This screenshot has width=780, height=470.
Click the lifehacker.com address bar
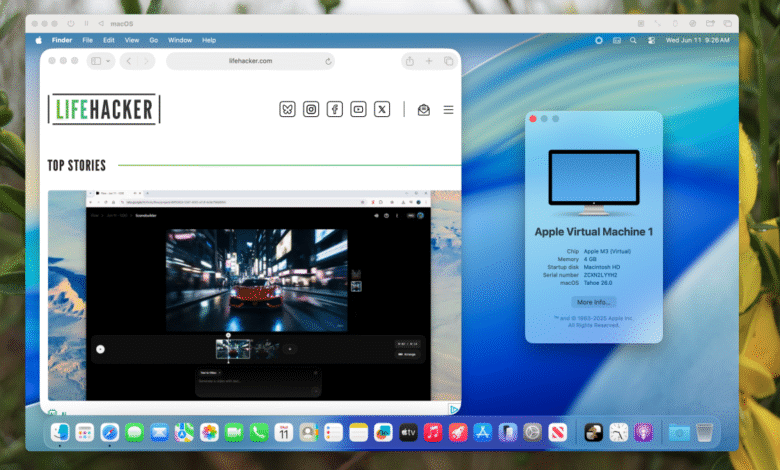coord(250,61)
